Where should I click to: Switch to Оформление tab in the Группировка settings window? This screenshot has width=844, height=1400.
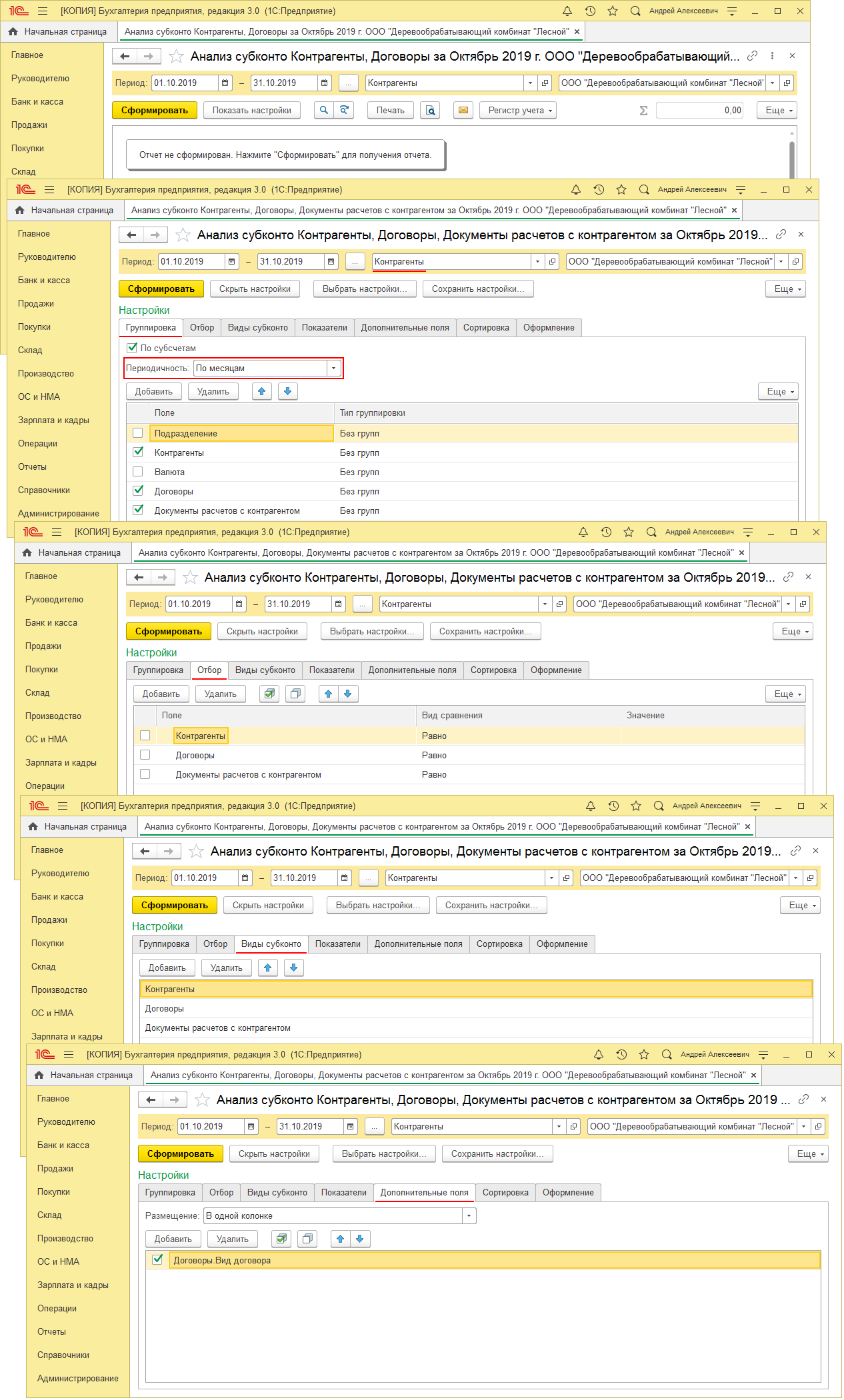pyautogui.click(x=549, y=328)
